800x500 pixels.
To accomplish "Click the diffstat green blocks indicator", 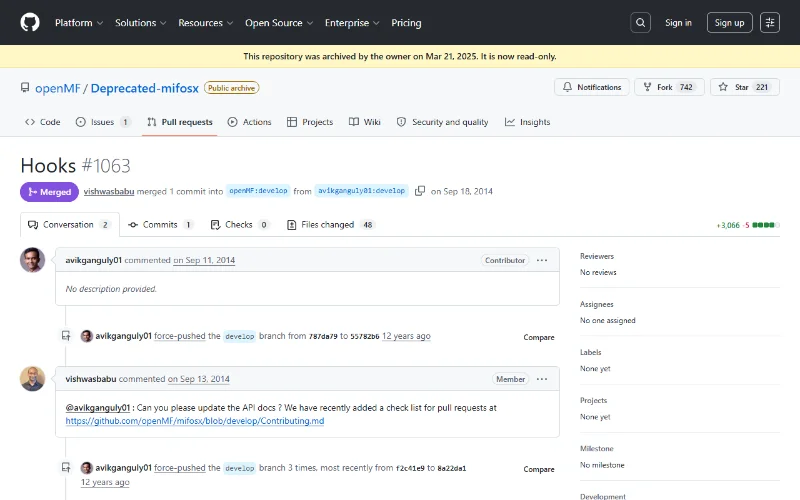I will point(766,225).
